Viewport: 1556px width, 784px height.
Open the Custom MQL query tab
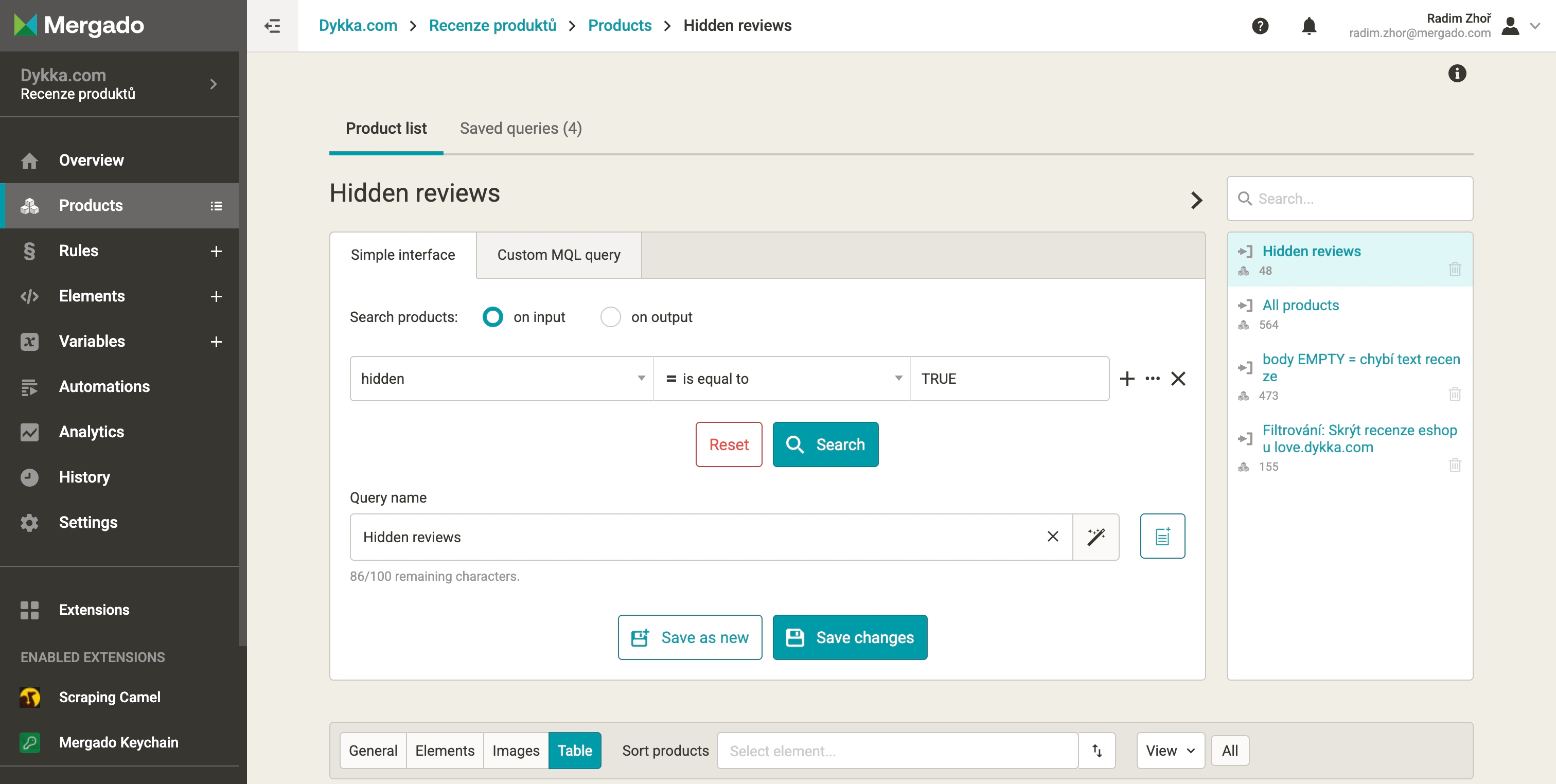tap(559, 255)
